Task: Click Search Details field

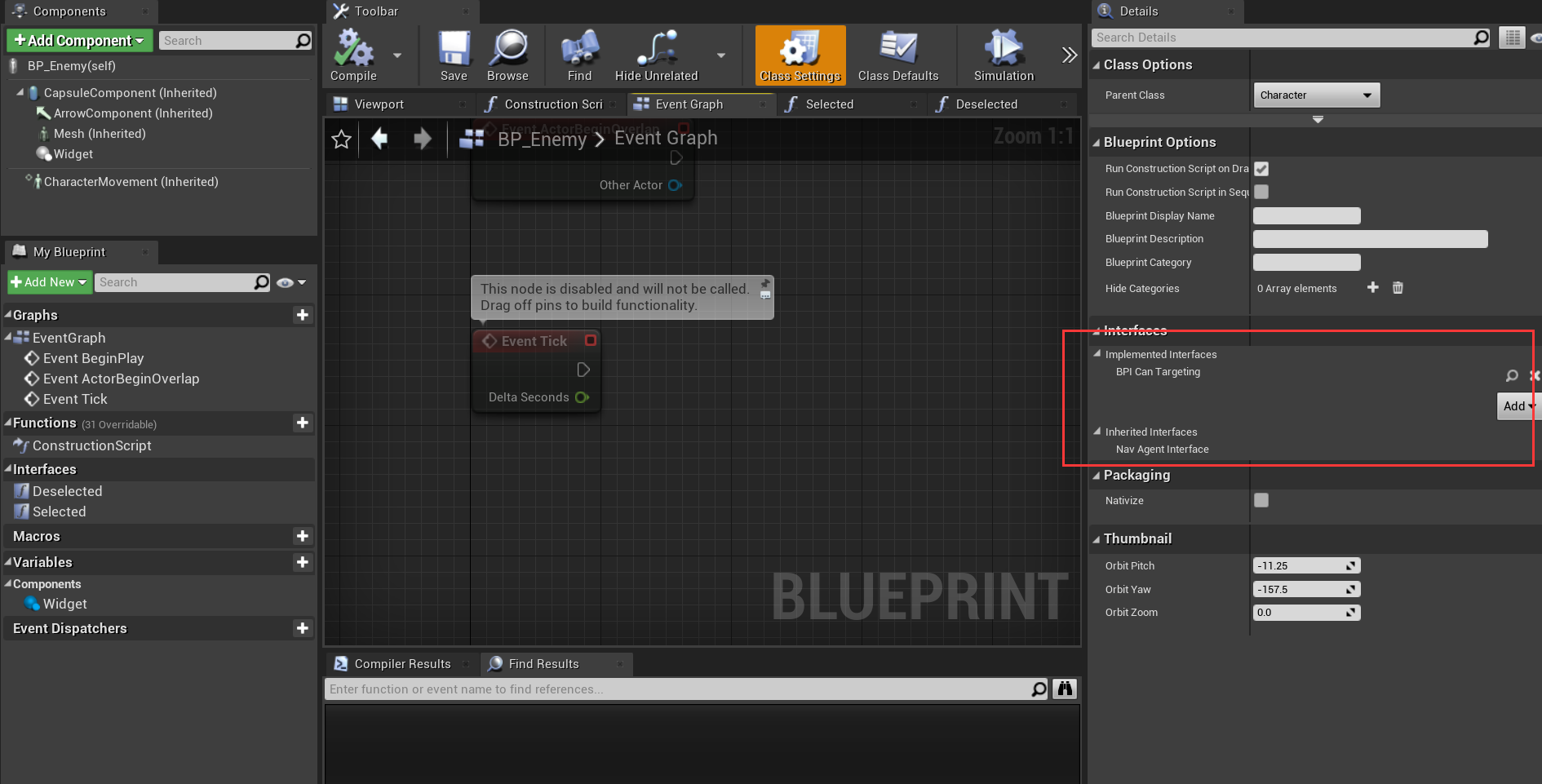Action: point(1291,38)
